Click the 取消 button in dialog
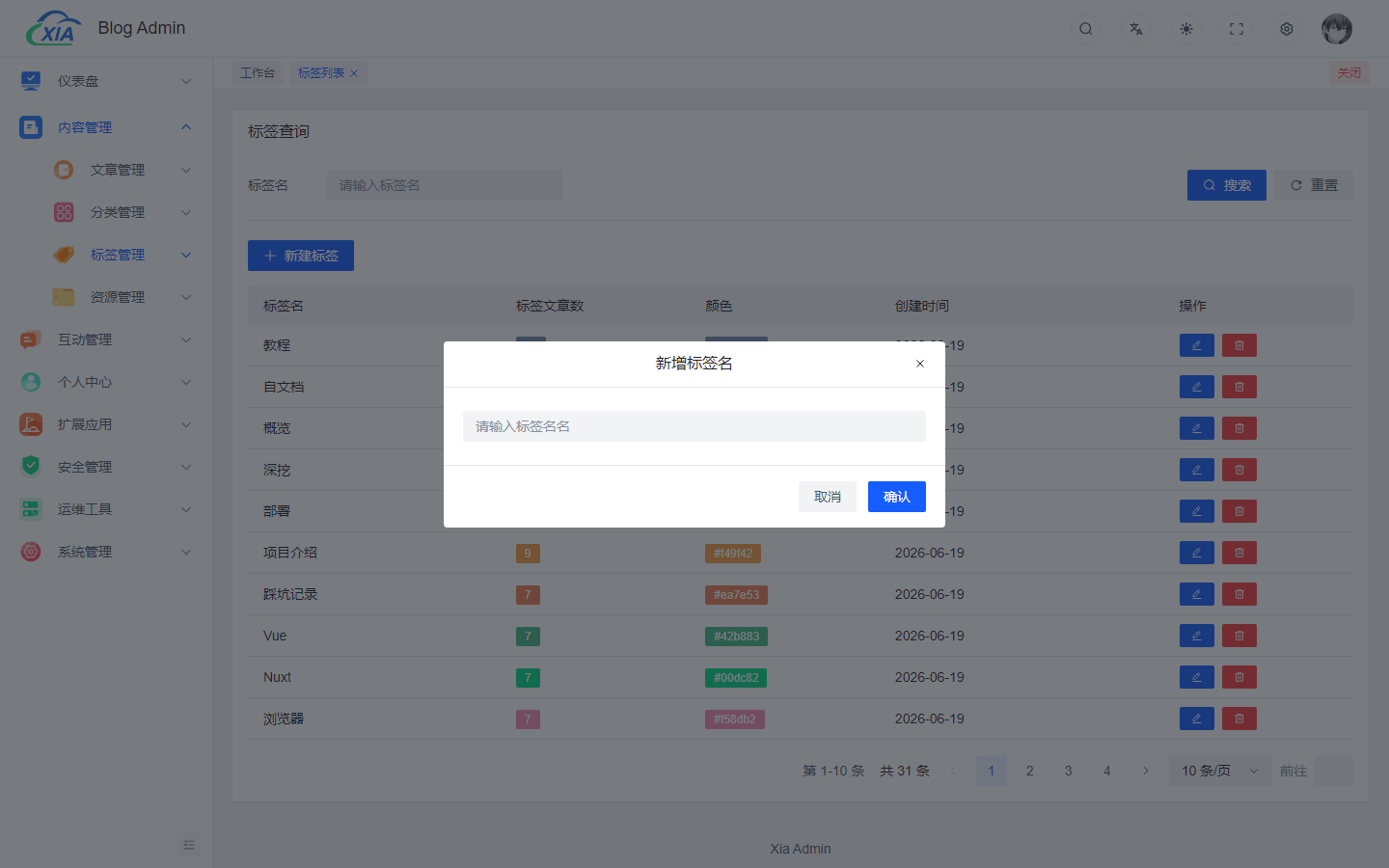 point(828,497)
